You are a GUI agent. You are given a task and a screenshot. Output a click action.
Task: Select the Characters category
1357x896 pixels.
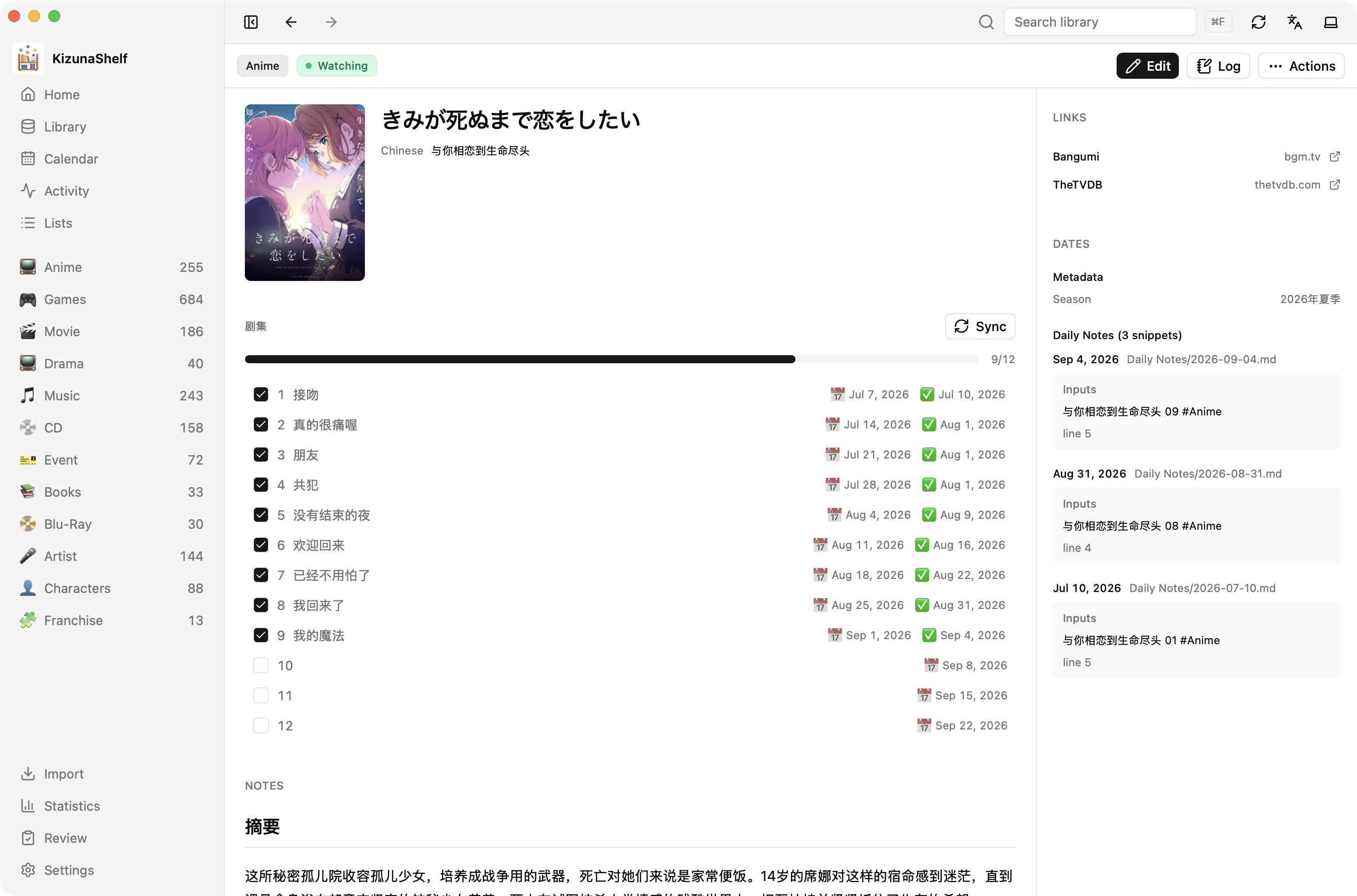pos(112,588)
